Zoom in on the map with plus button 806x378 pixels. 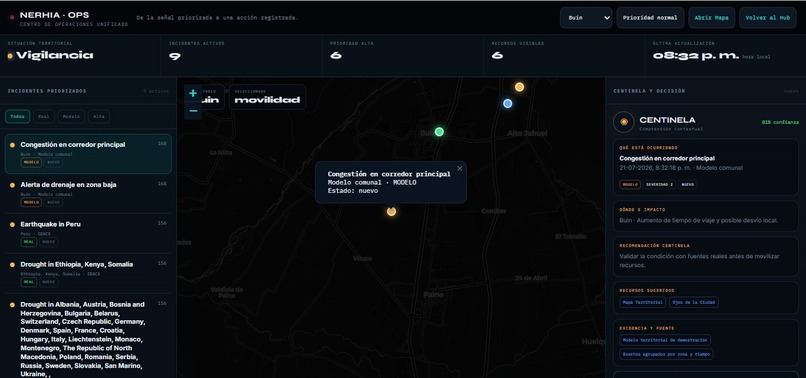point(193,93)
